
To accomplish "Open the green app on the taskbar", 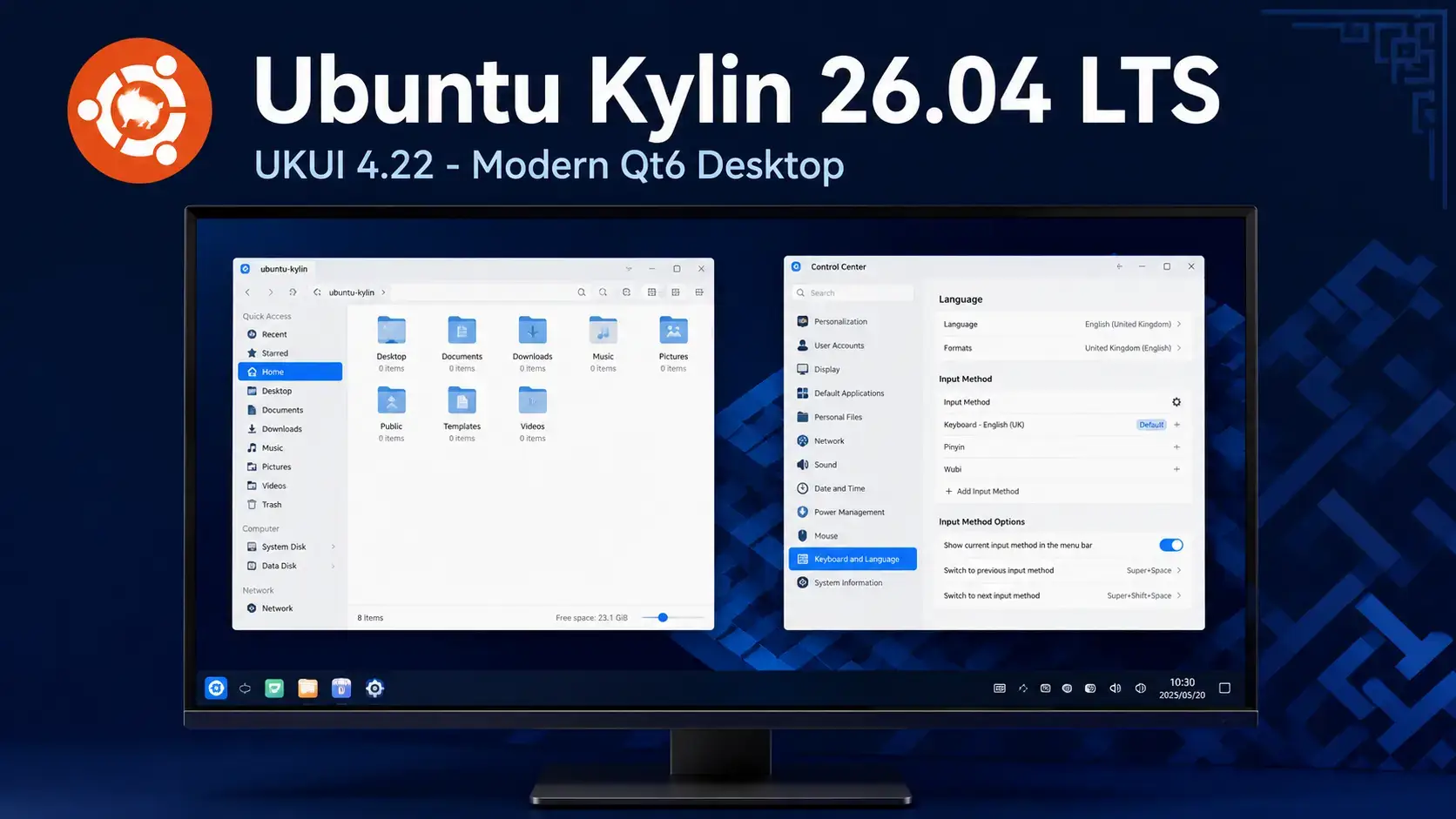I will click(274, 688).
